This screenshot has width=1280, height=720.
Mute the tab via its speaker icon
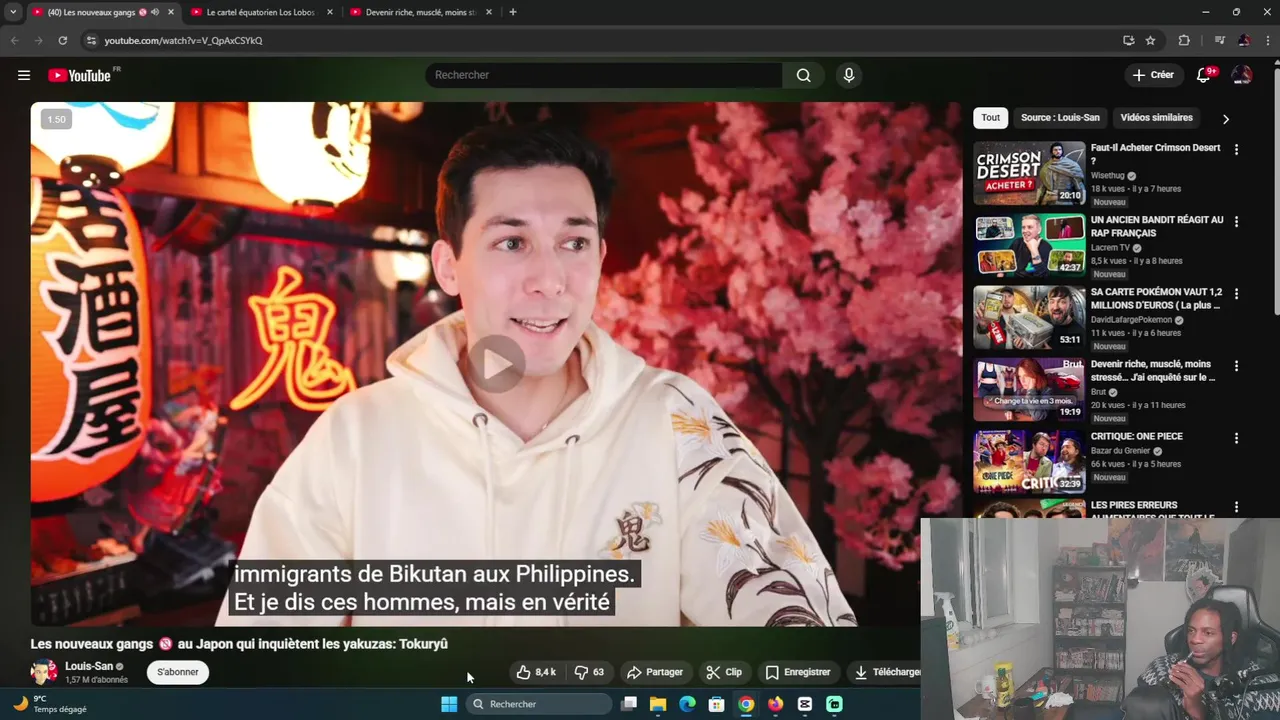(x=155, y=12)
